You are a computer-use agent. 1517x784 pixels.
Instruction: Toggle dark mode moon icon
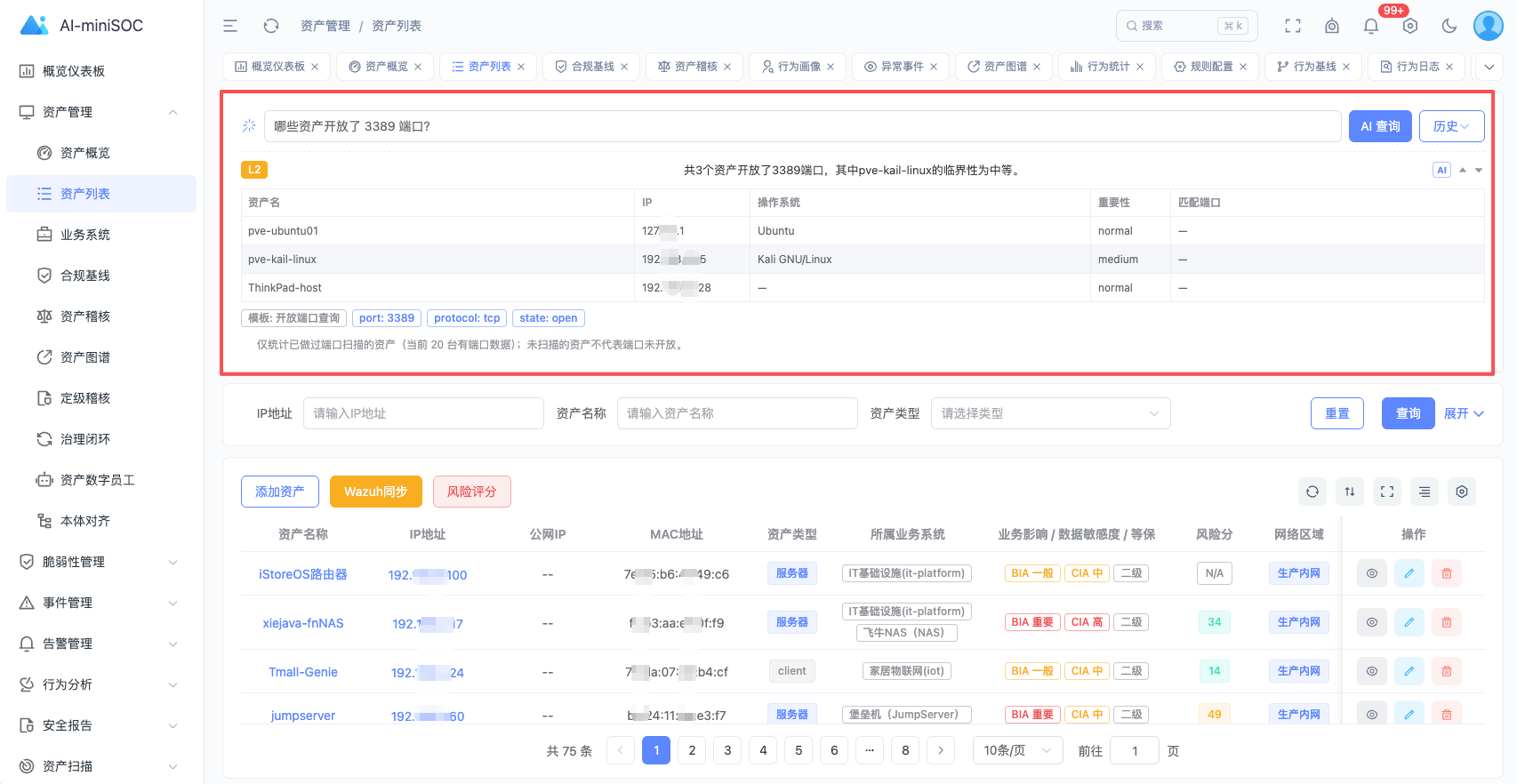point(1449,26)
